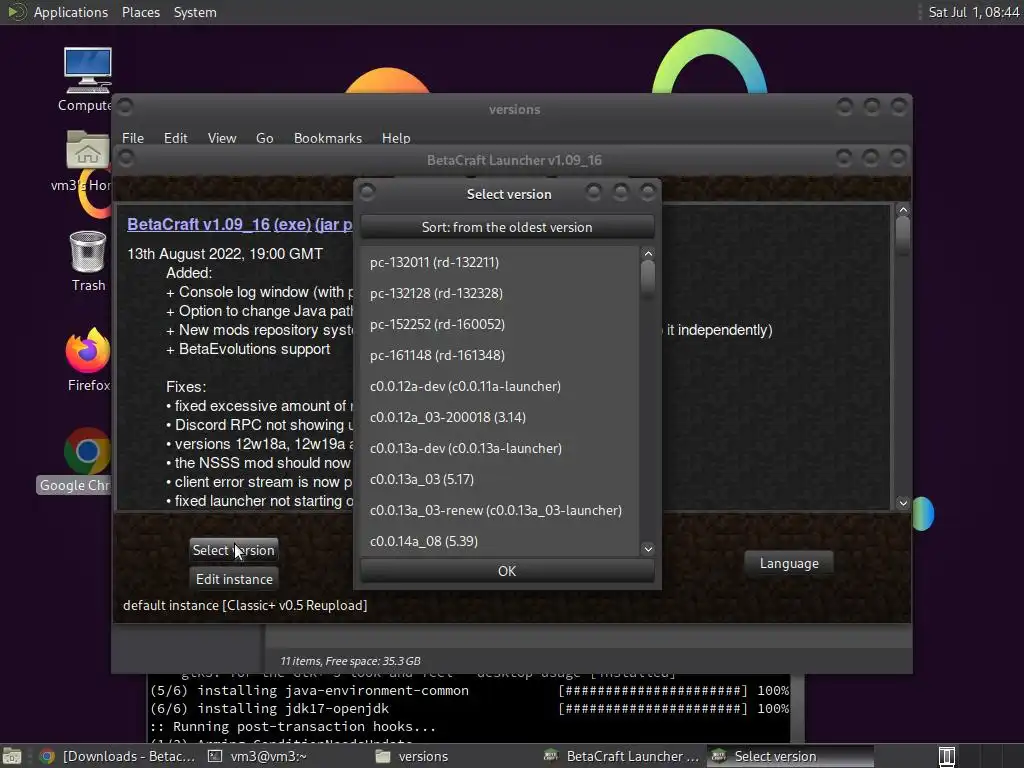Open Go menu in versions window
The image size is (1024, 768).
coord(264,138)
